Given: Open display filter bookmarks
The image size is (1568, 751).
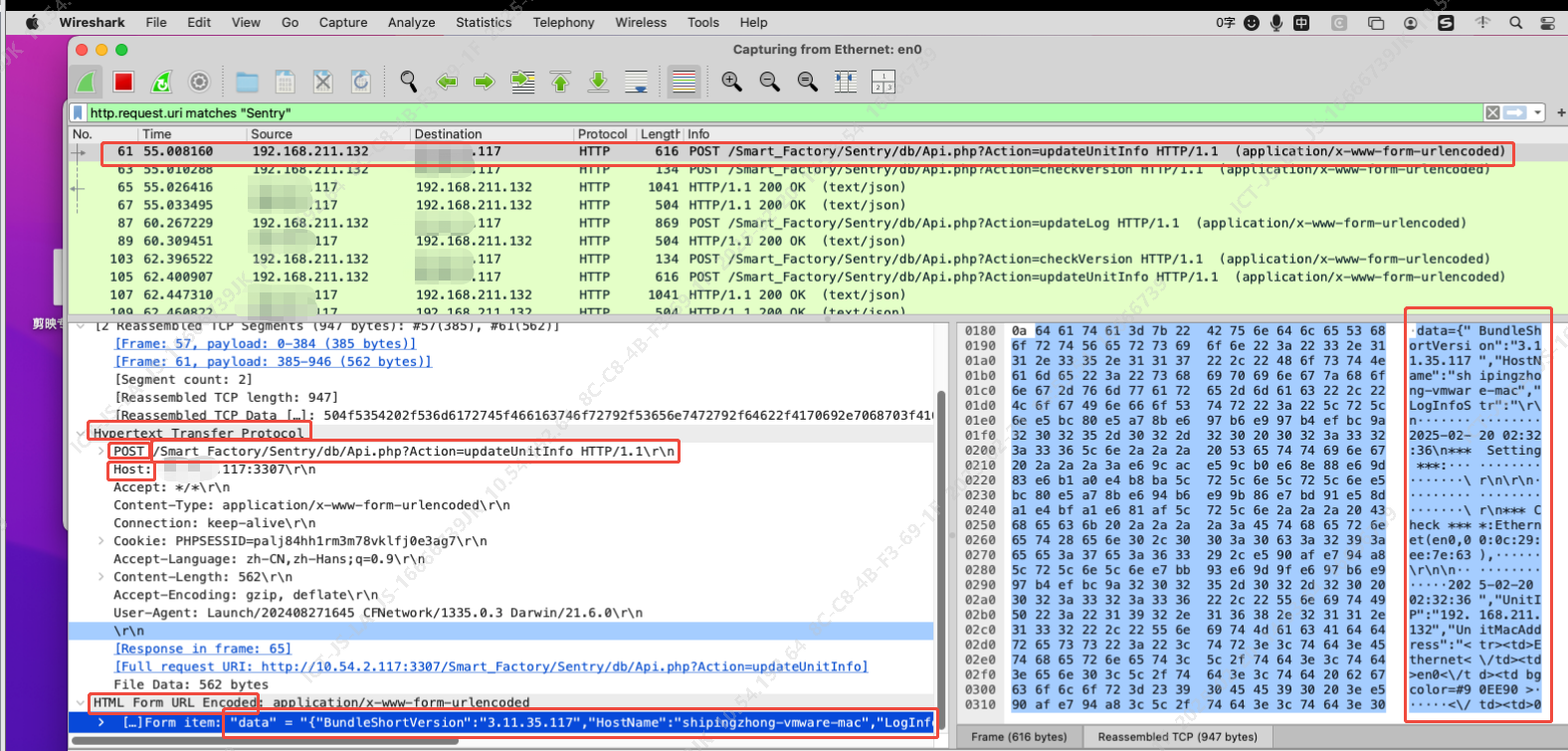Looking at the screenshot, I should click(x=79, y=113).
